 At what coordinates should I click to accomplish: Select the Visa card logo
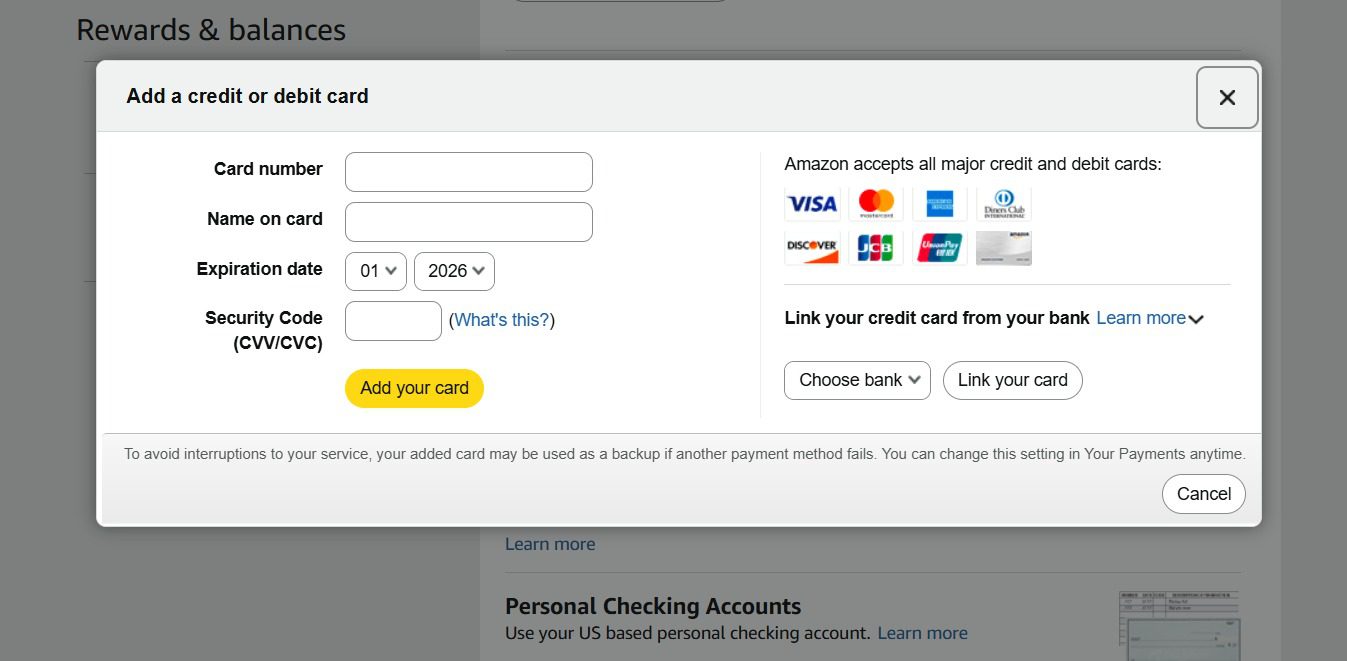(812, 203)
